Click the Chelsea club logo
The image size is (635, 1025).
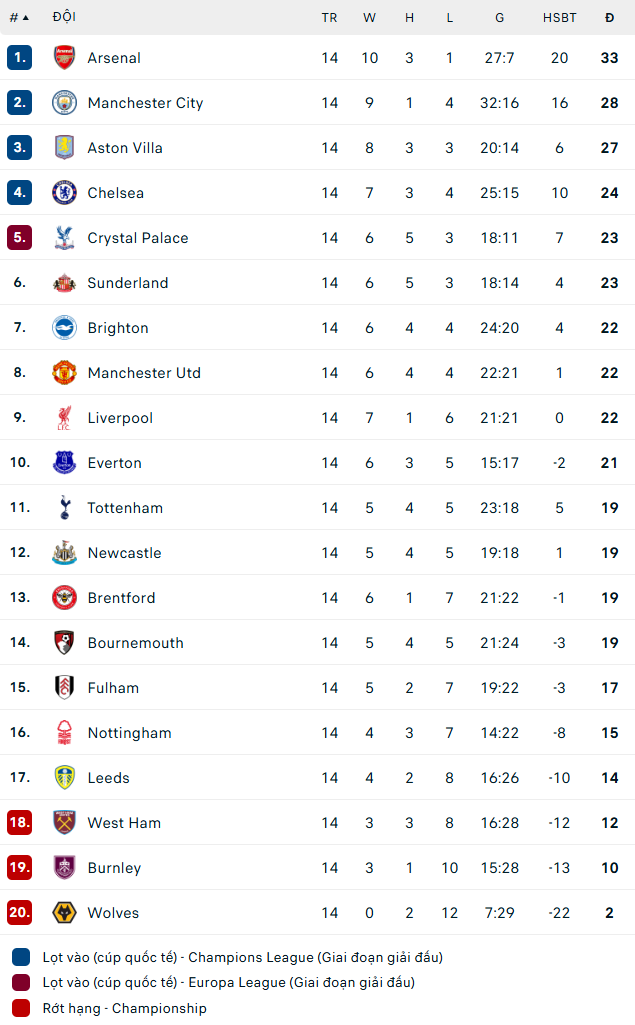(64, 193)
